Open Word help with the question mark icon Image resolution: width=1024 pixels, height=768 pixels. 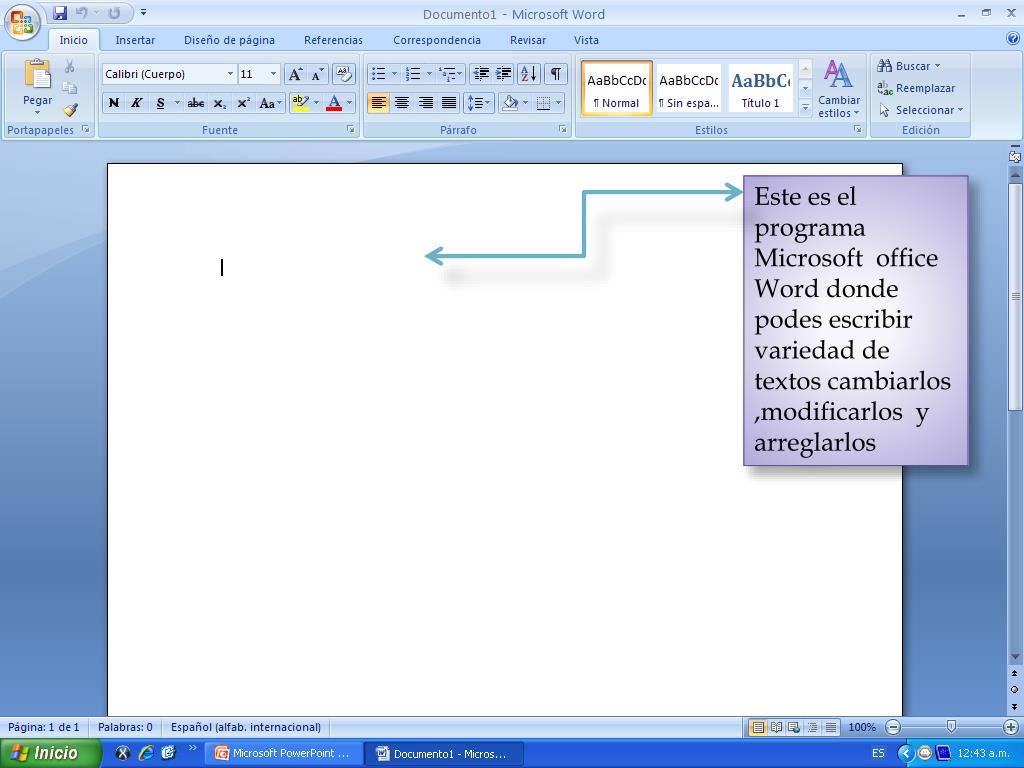(1013, 39)
